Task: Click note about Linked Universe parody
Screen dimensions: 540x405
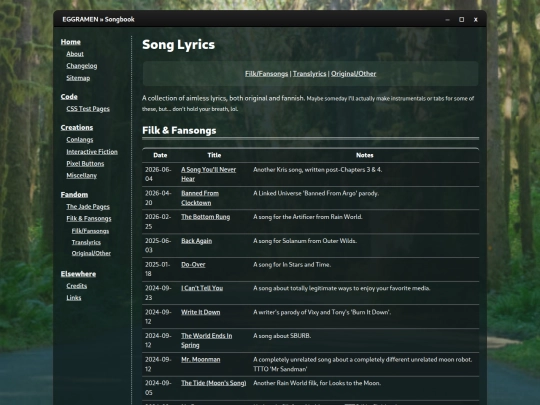Action: [x=316, y=194]
